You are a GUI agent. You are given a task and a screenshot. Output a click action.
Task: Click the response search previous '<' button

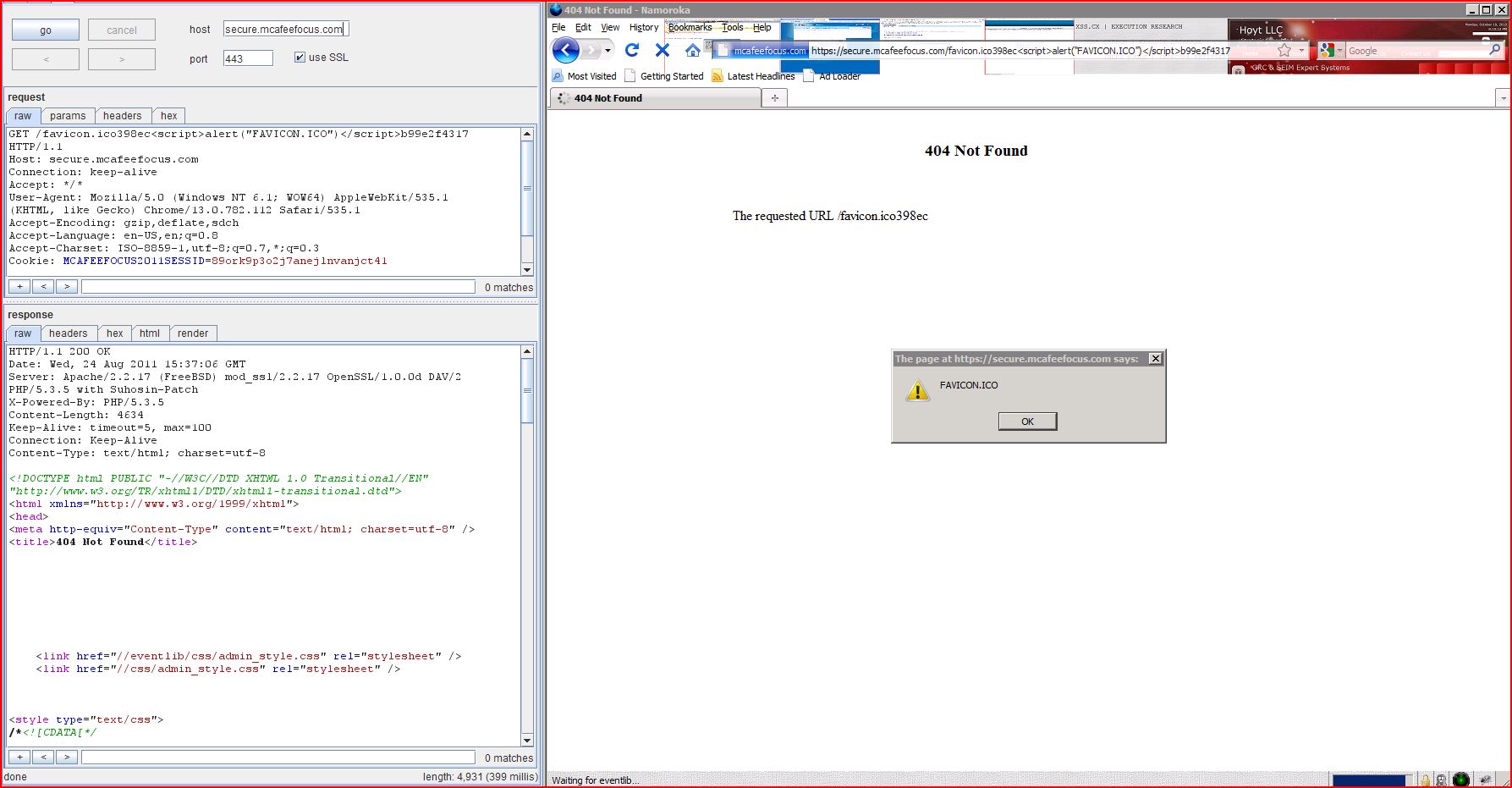coord(43,758)
